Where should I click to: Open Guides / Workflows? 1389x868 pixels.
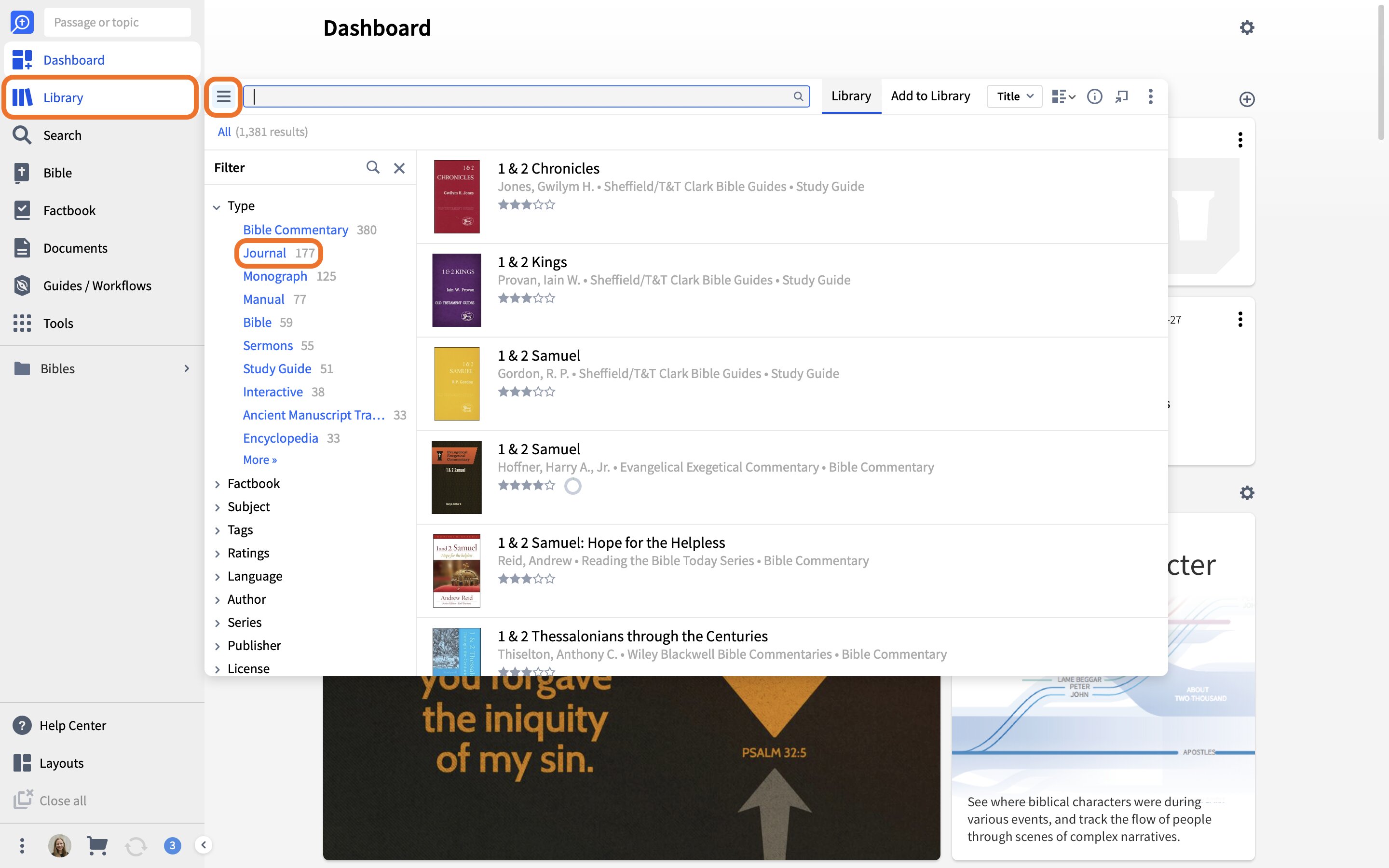pos(102,285)
